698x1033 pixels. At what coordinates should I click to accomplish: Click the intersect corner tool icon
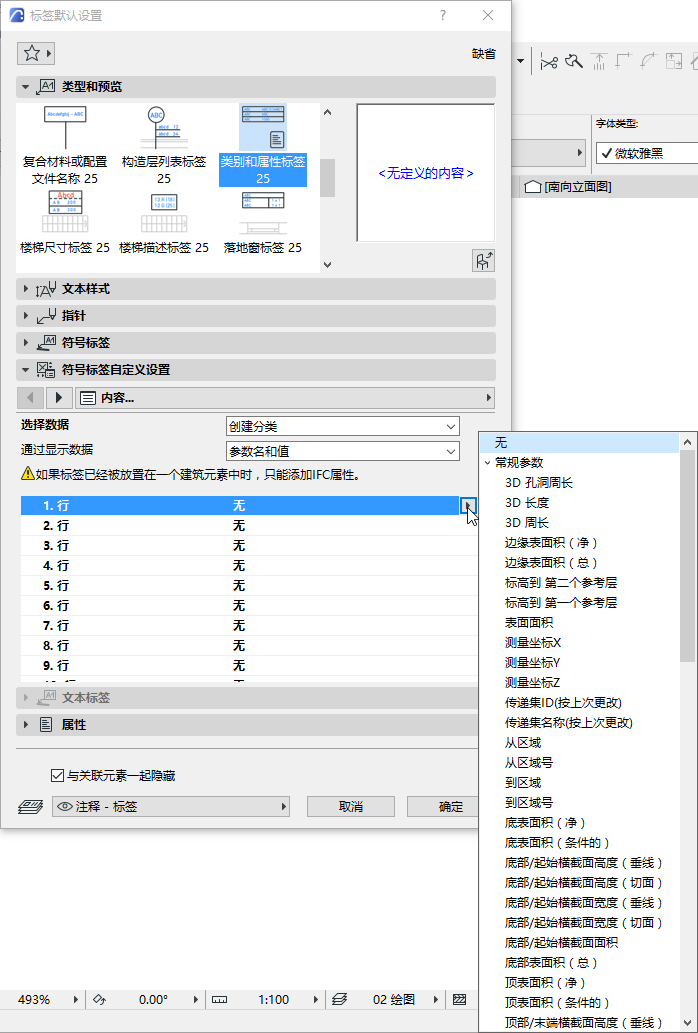point(624,61)
